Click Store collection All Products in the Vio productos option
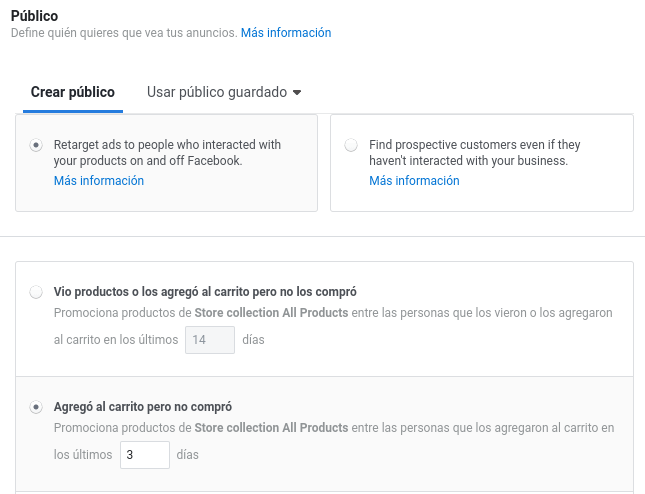The image size is (645, 494). coord(271,313)
